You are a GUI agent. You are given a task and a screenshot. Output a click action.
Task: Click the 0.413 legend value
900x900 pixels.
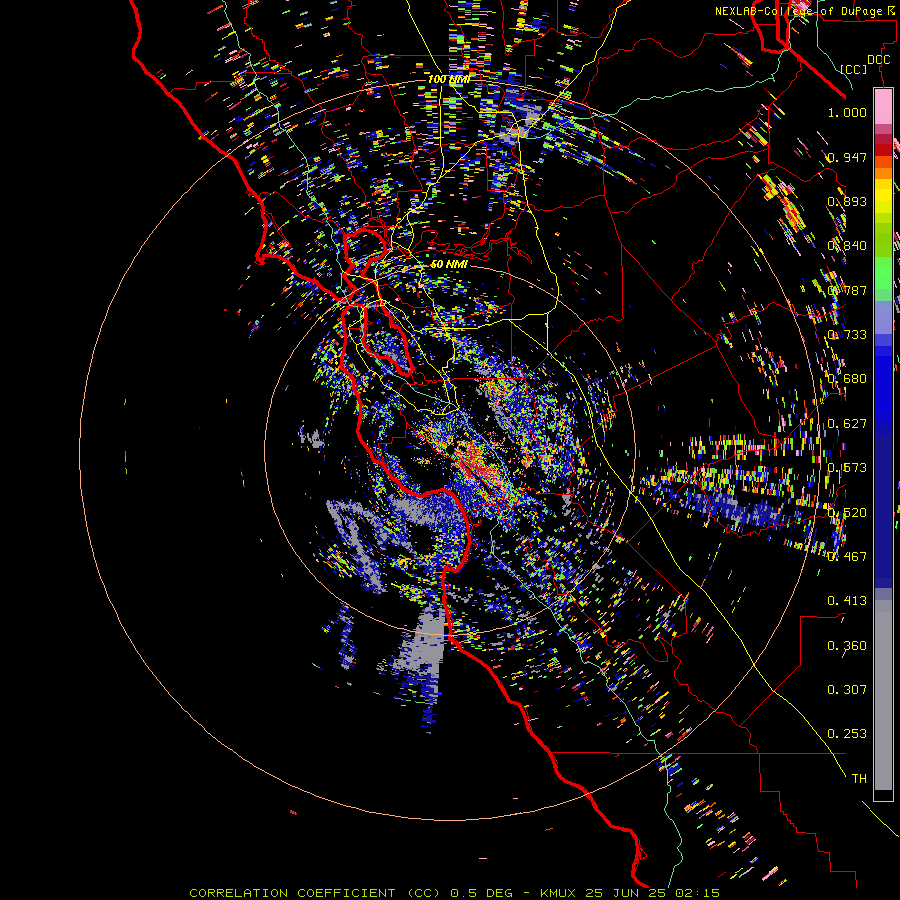pos(847,601)
